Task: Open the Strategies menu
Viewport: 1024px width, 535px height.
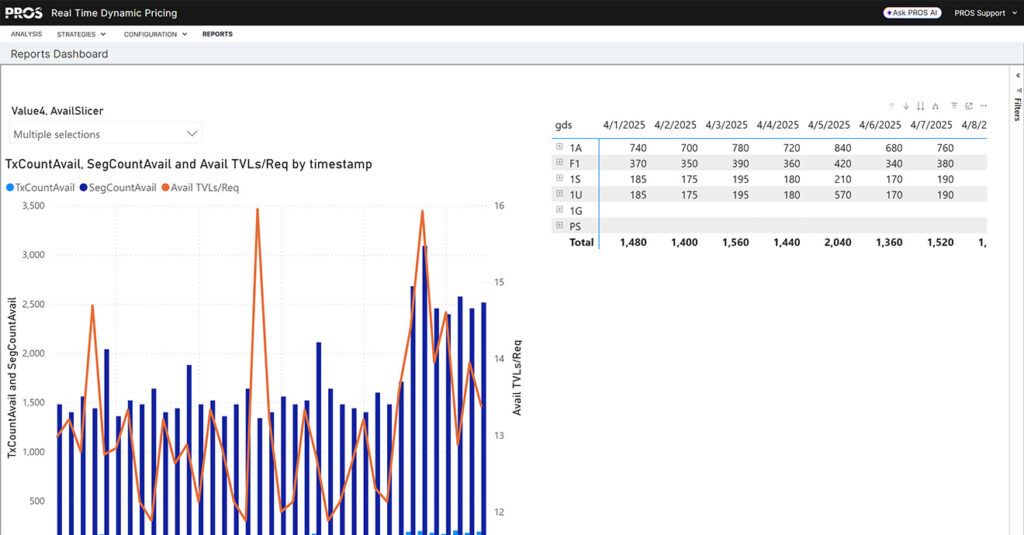Action: click(81, 34)
